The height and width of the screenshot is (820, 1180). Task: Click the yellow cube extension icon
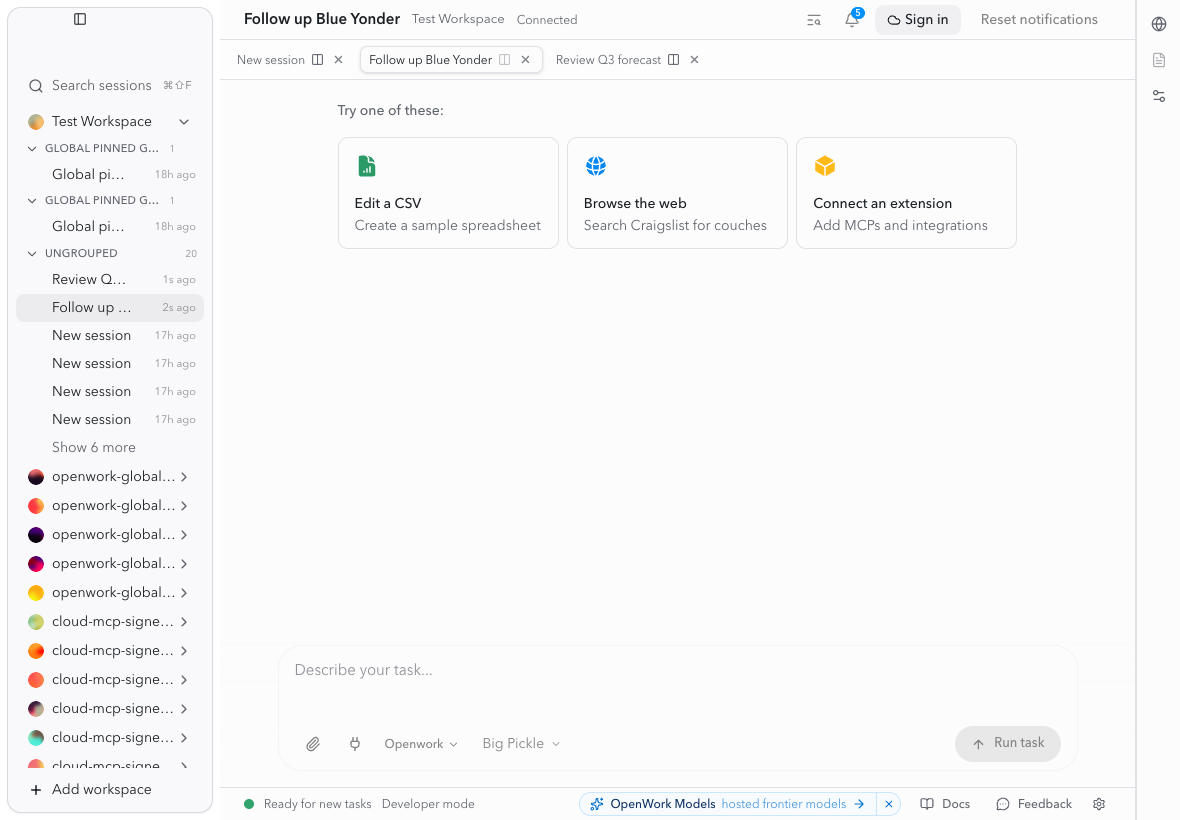coord(825,166)
